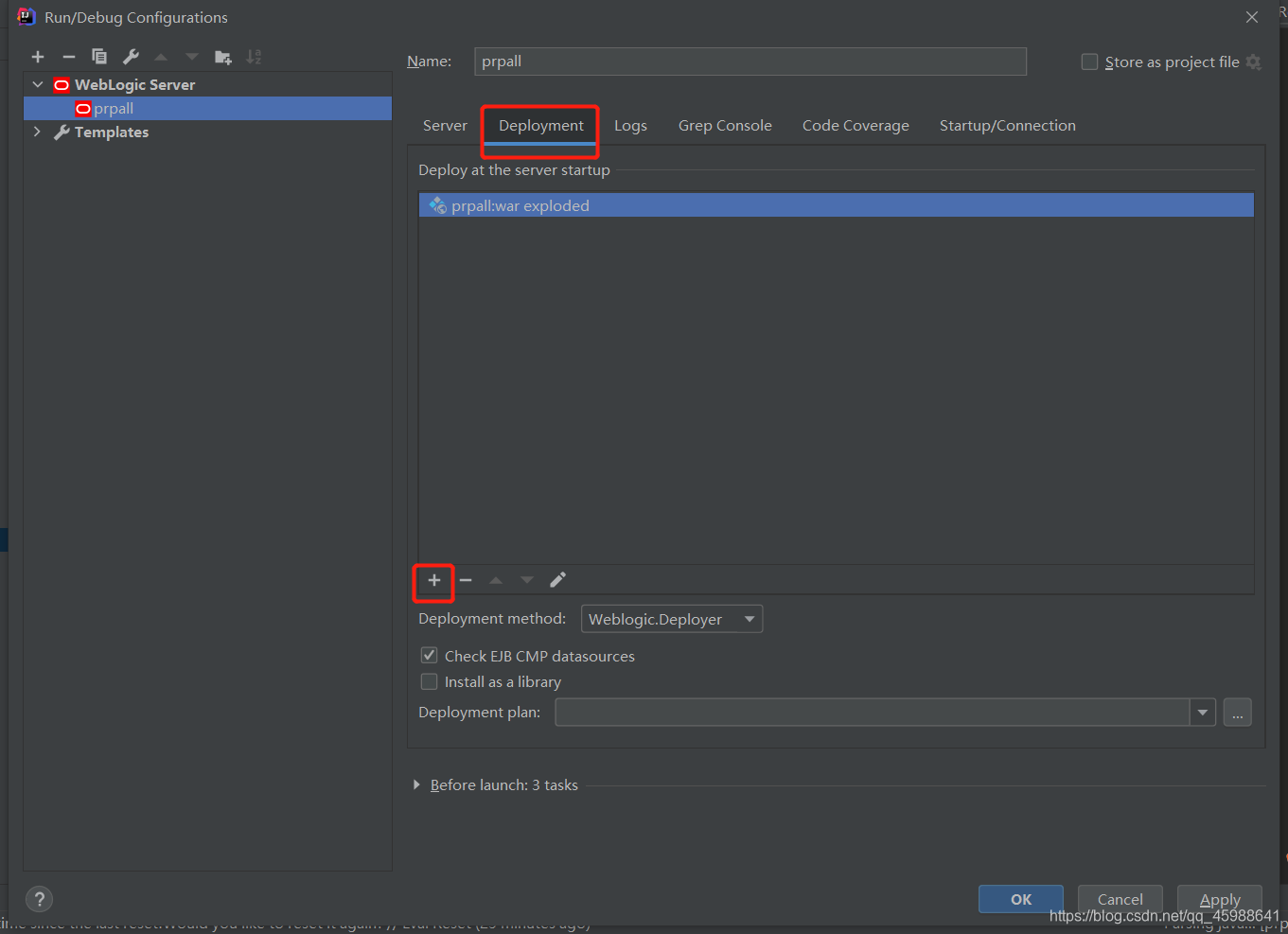Edit the selected artifact with pencil
The width and height of the screenshot is (1288, 934).
pos(558,580)
